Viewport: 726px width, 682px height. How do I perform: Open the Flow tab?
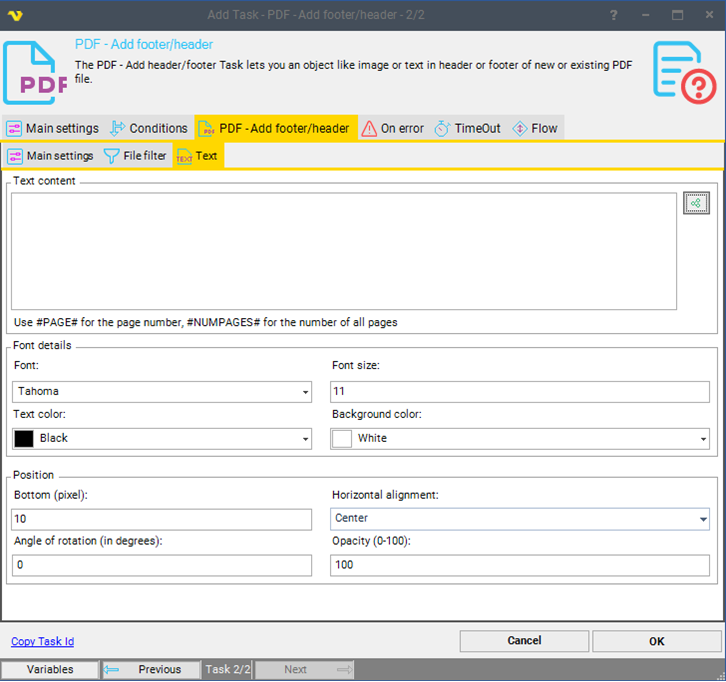[535, 128]
